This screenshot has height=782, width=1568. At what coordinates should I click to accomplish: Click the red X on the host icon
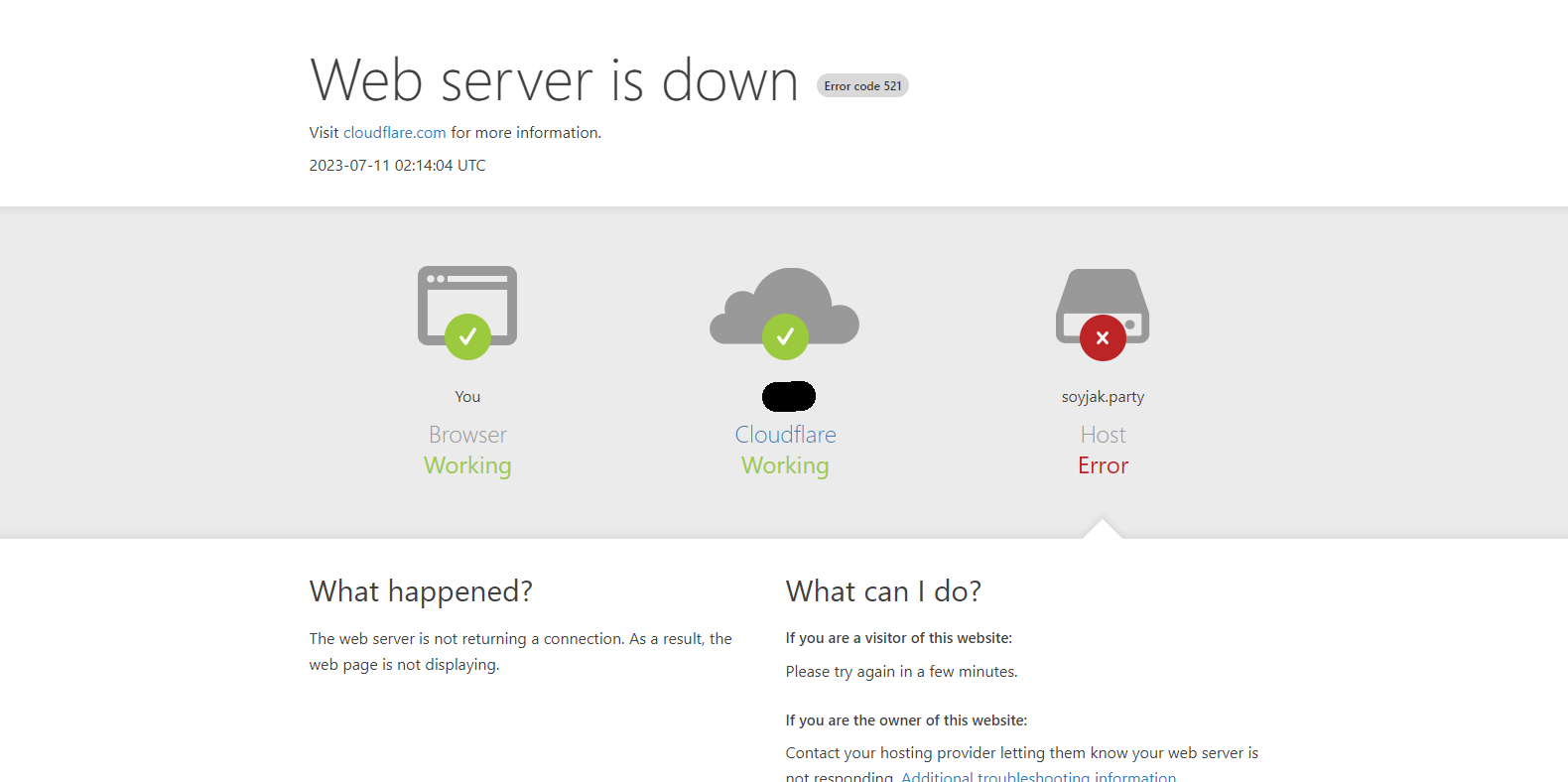click(x=1103, y=337)
